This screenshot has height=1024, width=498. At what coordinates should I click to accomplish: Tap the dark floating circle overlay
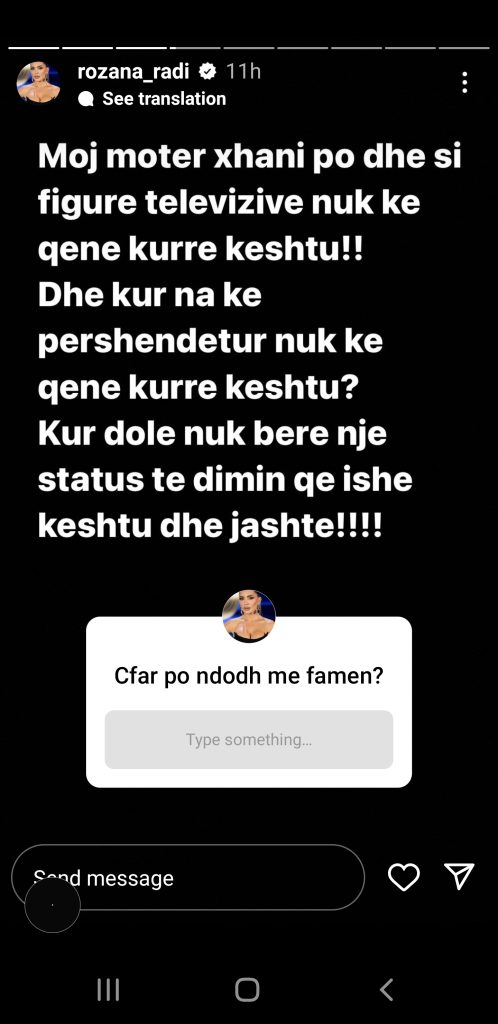52,905
